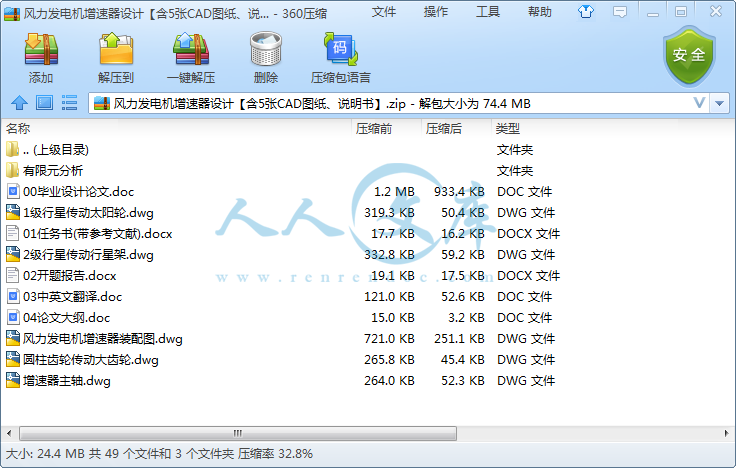736x468 pixels.
Task: Click the 1.2 MB size value
Action: click(x=394, y=192)
